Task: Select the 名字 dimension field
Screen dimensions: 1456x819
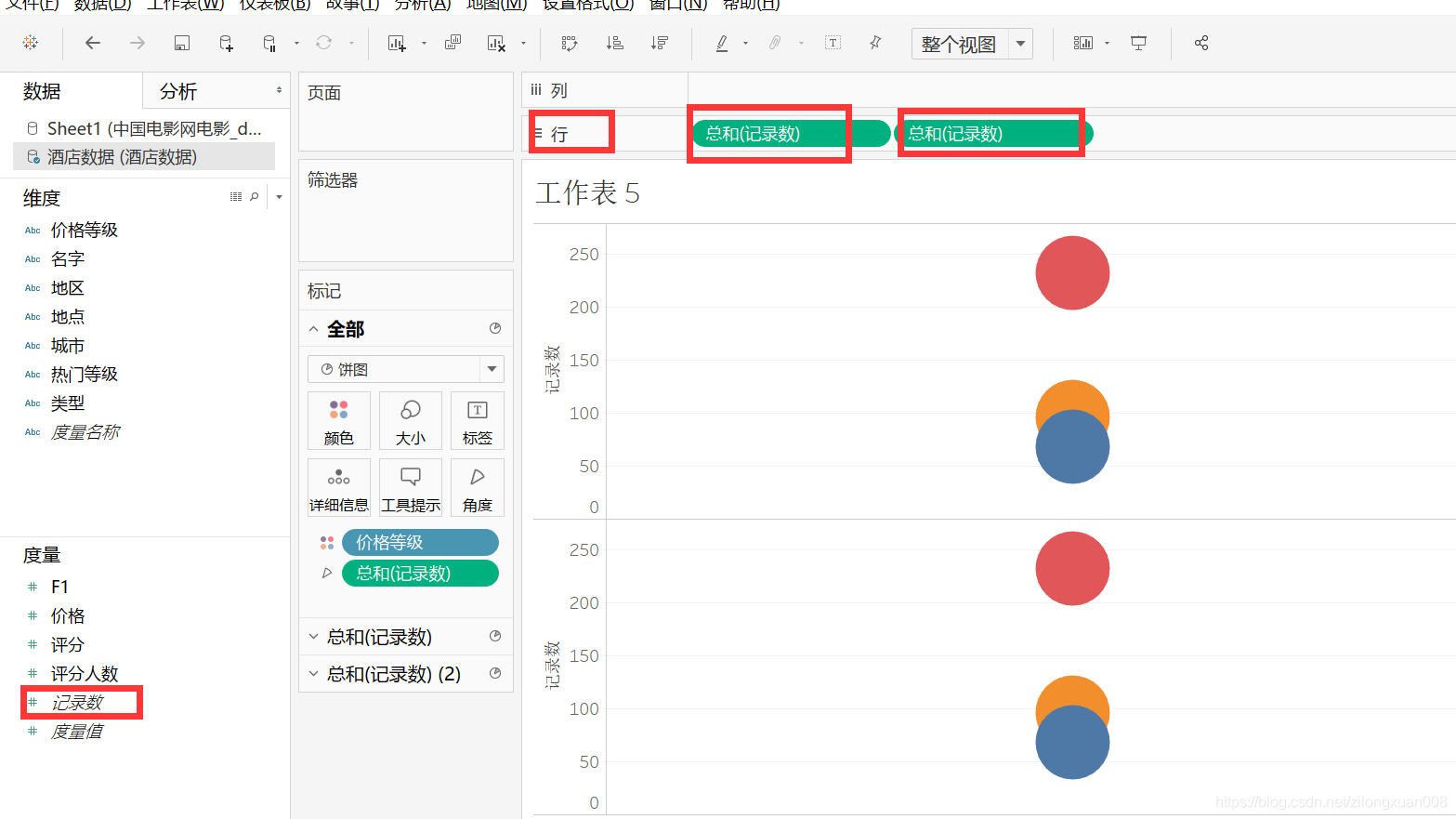Action: coord(68,258)
